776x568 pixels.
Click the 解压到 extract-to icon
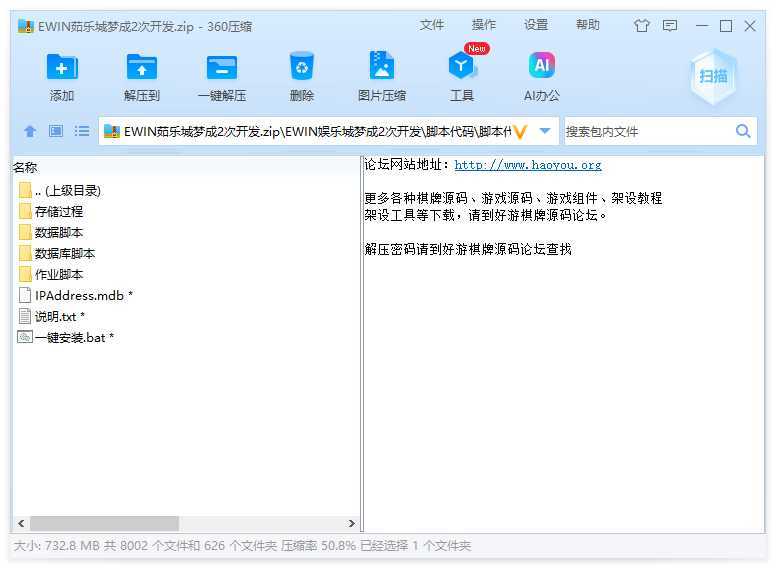tap(142, 67)
